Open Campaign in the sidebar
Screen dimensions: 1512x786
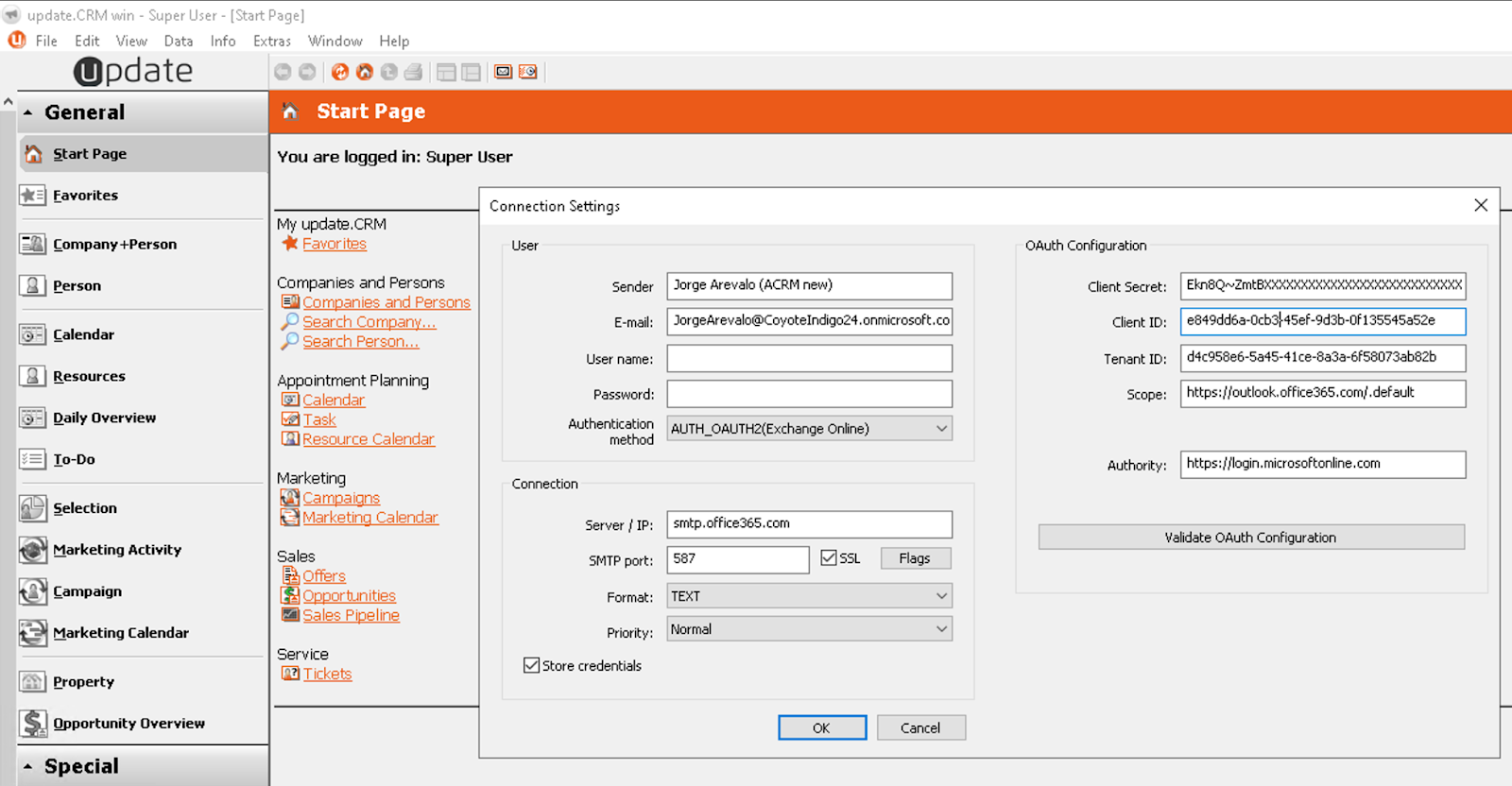142,591
